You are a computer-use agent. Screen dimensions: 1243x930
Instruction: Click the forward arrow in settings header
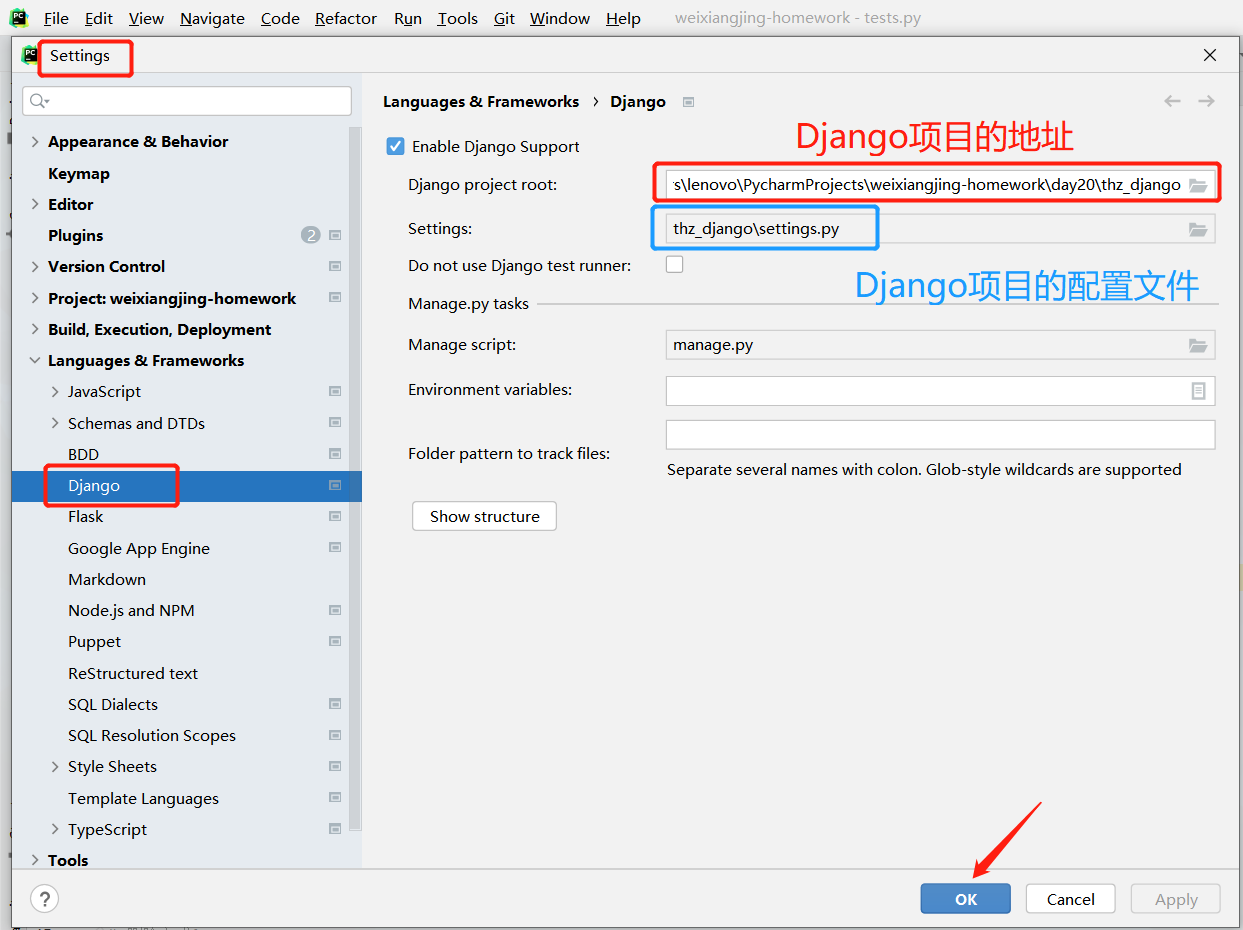[x=1206, y=101]
